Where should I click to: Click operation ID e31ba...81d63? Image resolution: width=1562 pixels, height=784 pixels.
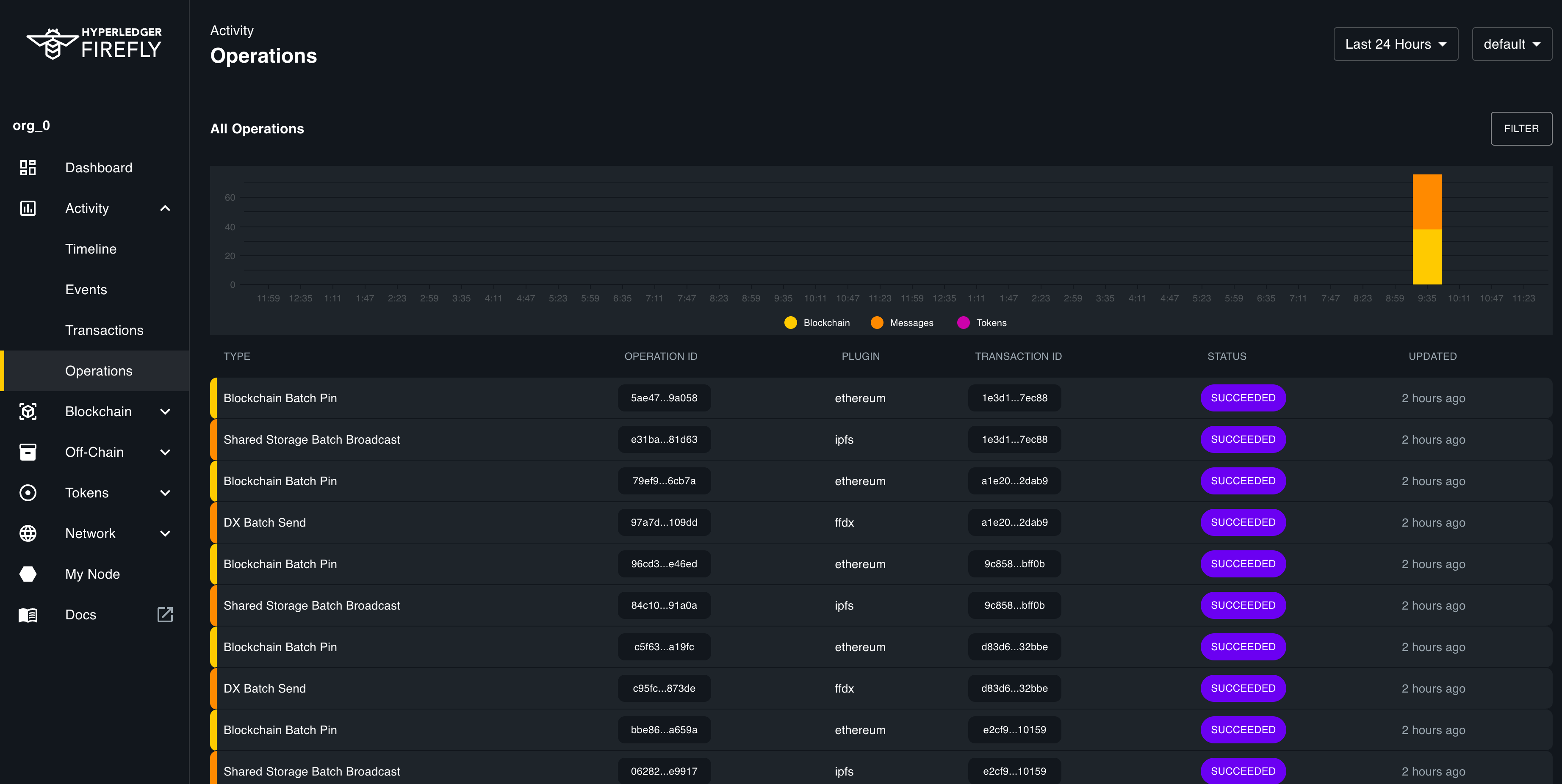664,439
